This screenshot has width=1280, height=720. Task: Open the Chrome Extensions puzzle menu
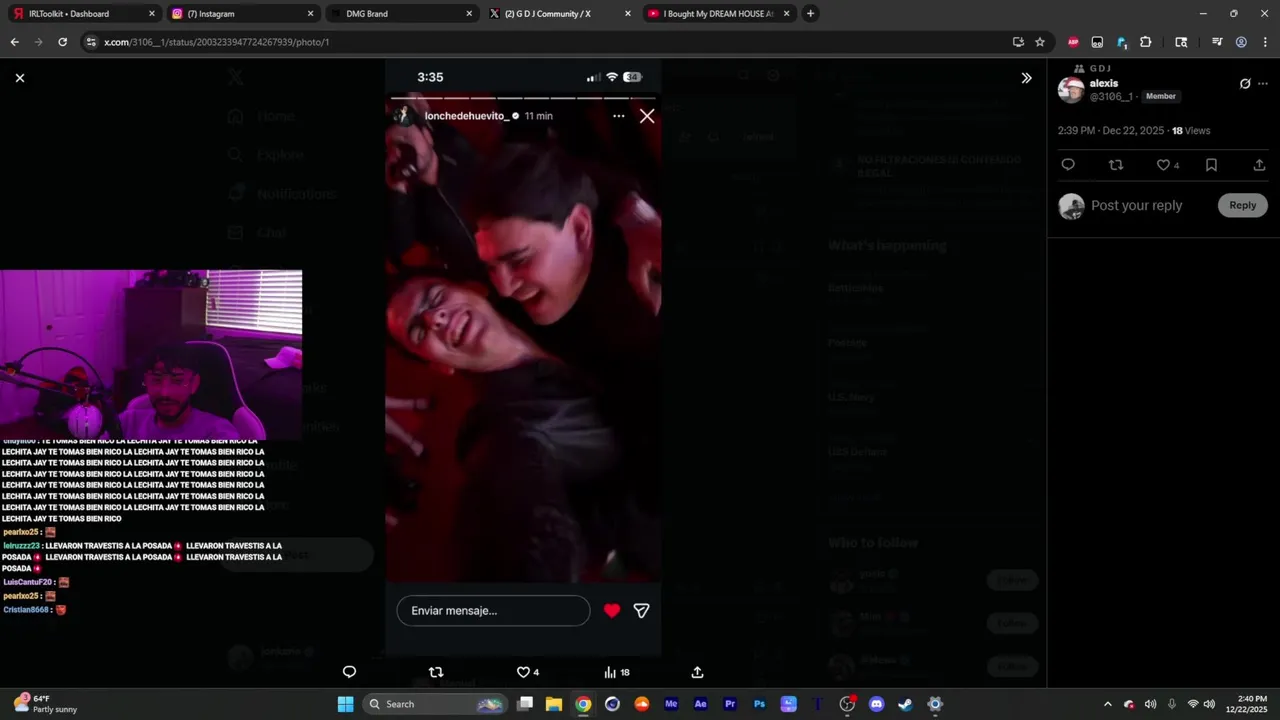[1146, 42]
